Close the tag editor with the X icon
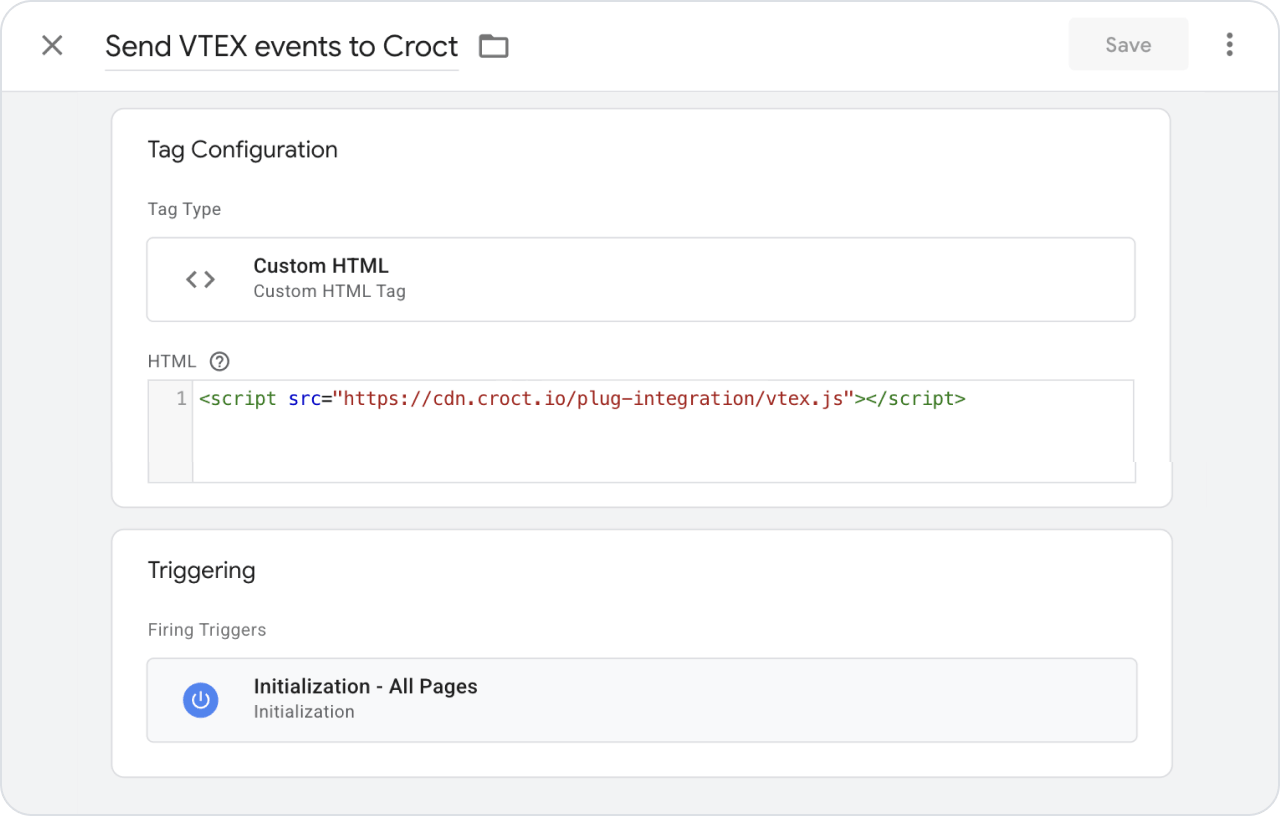This screenshot has width=1280, height=816. (52, 45)
